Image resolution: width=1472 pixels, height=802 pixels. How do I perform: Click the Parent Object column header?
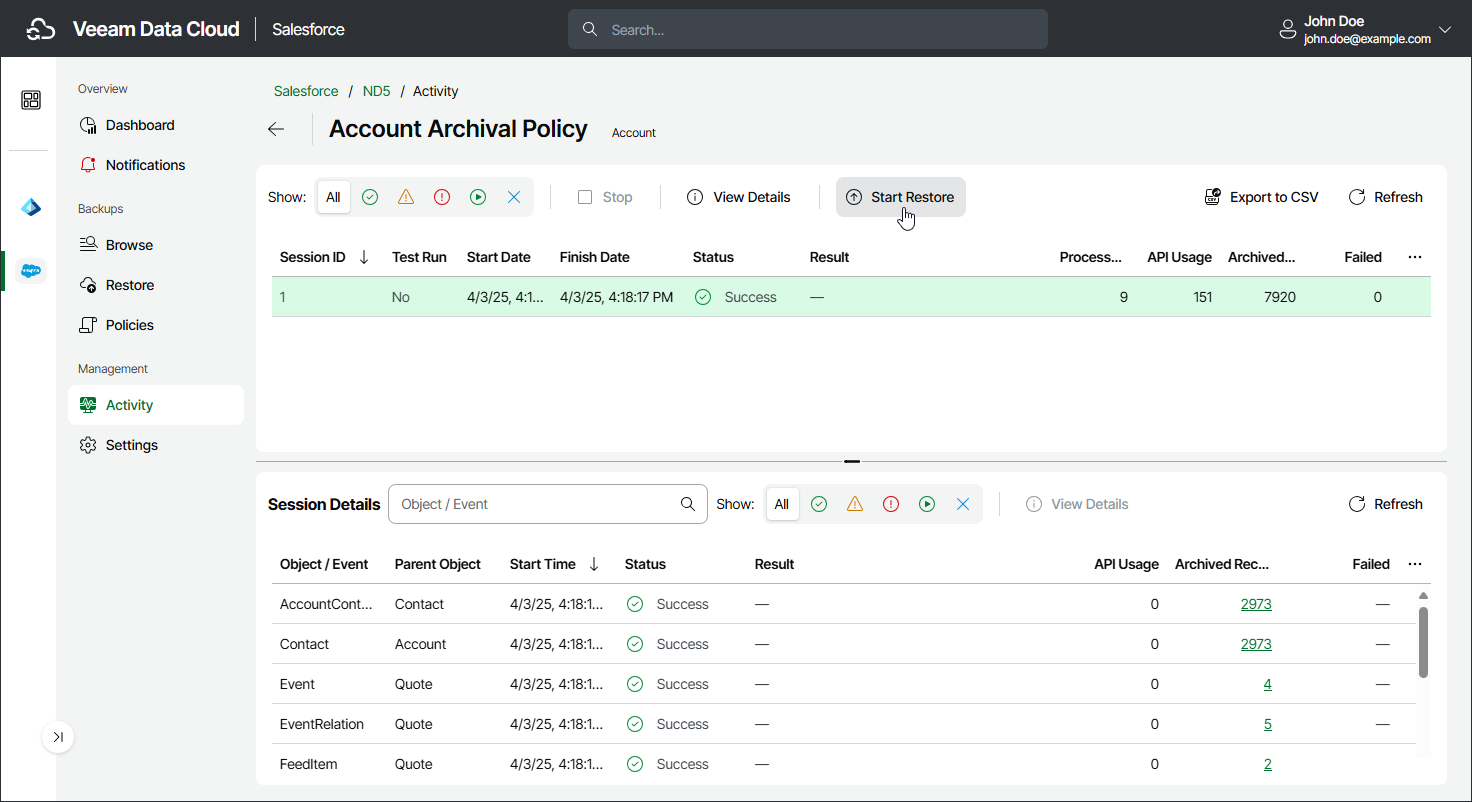(x=438, y=564)
